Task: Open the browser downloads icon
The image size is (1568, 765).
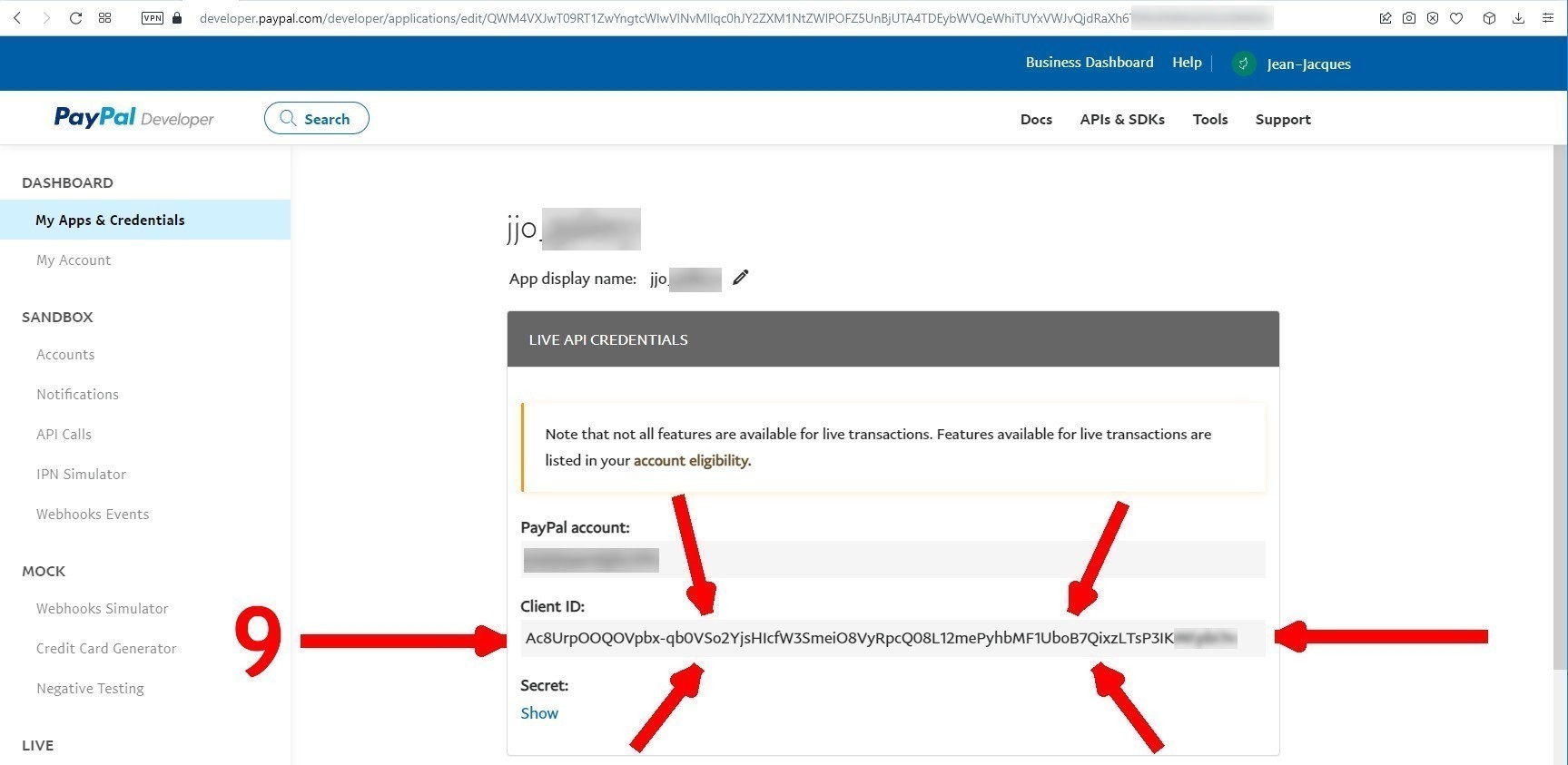Action: [x=1518, y=18]
